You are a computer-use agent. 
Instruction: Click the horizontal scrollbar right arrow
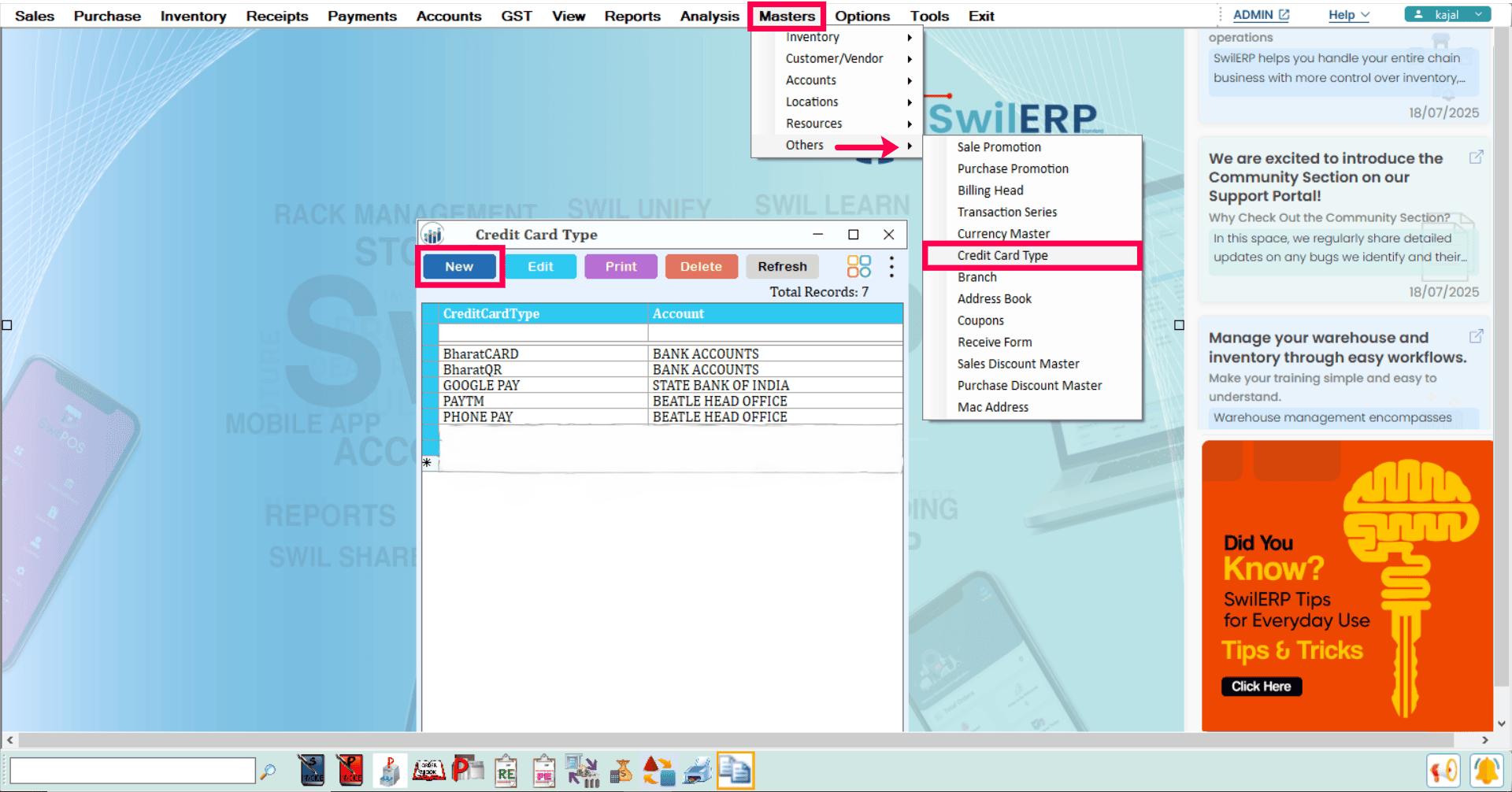click(x=1484, y=740)
